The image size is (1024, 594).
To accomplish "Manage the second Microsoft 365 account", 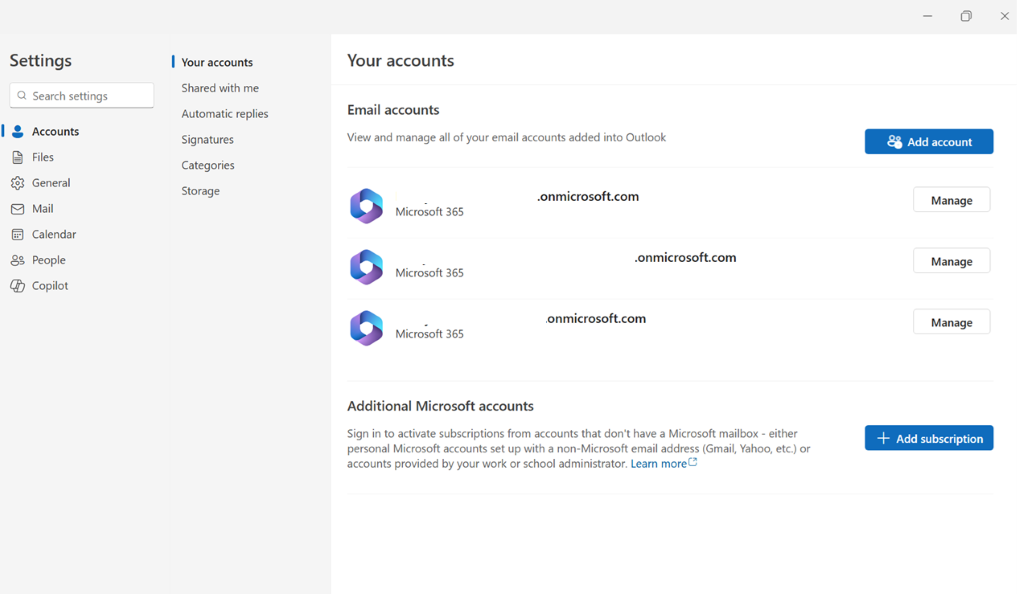I will tap(952, 261).
